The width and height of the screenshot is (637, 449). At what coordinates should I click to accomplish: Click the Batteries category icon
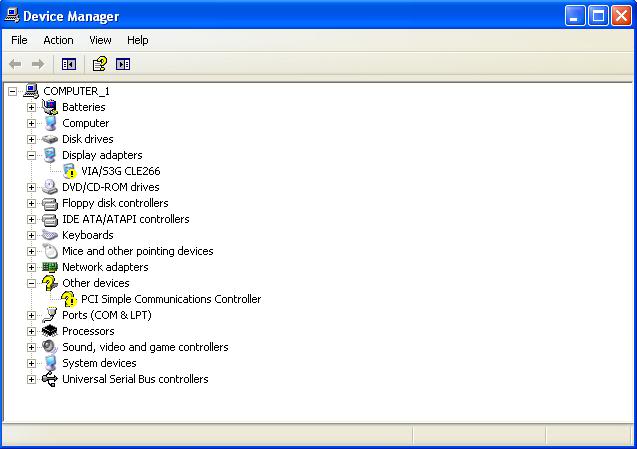click(x=50, y=107)
